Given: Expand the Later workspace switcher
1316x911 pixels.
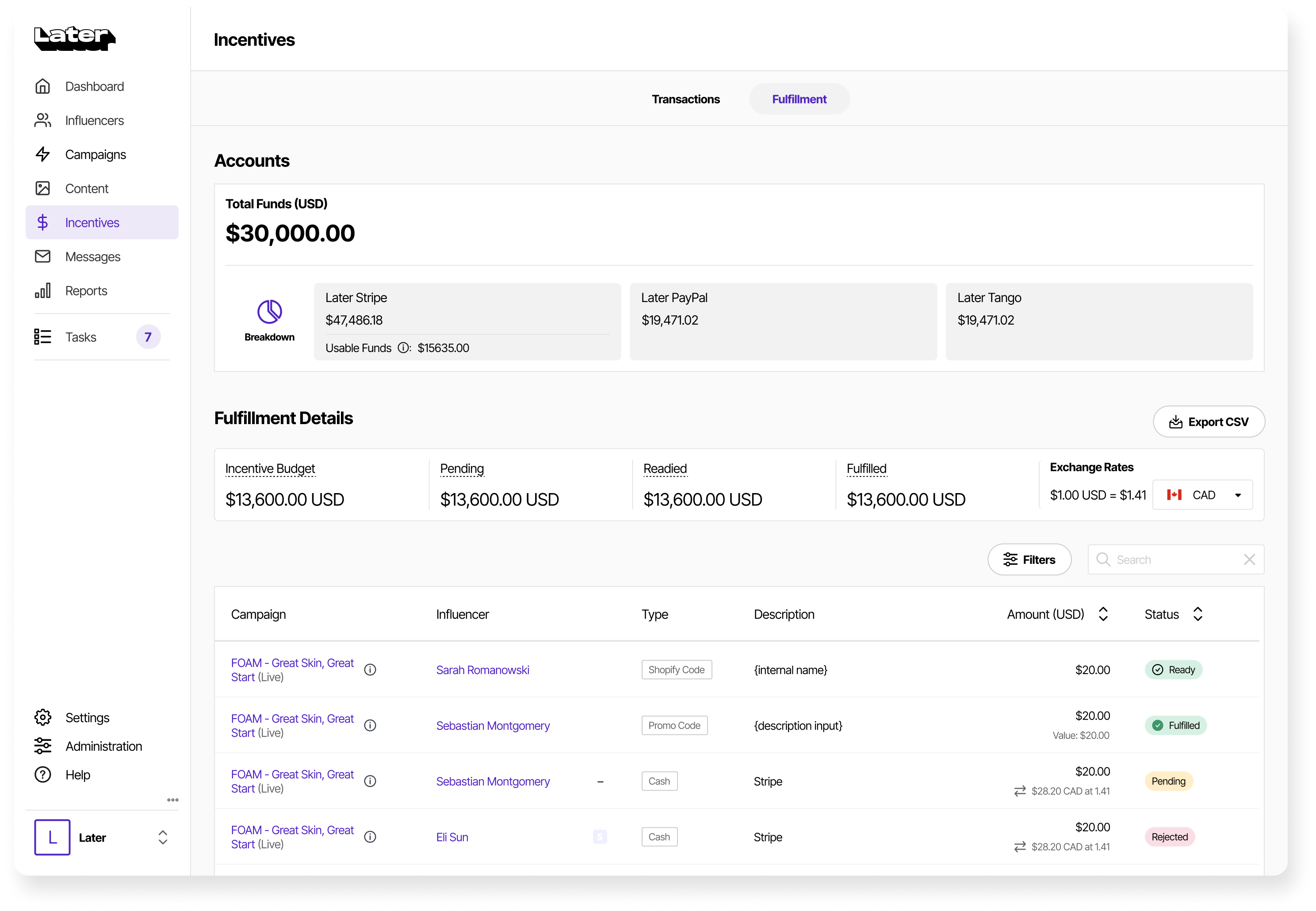Looking at the screenshot, I should coord(163,837).
